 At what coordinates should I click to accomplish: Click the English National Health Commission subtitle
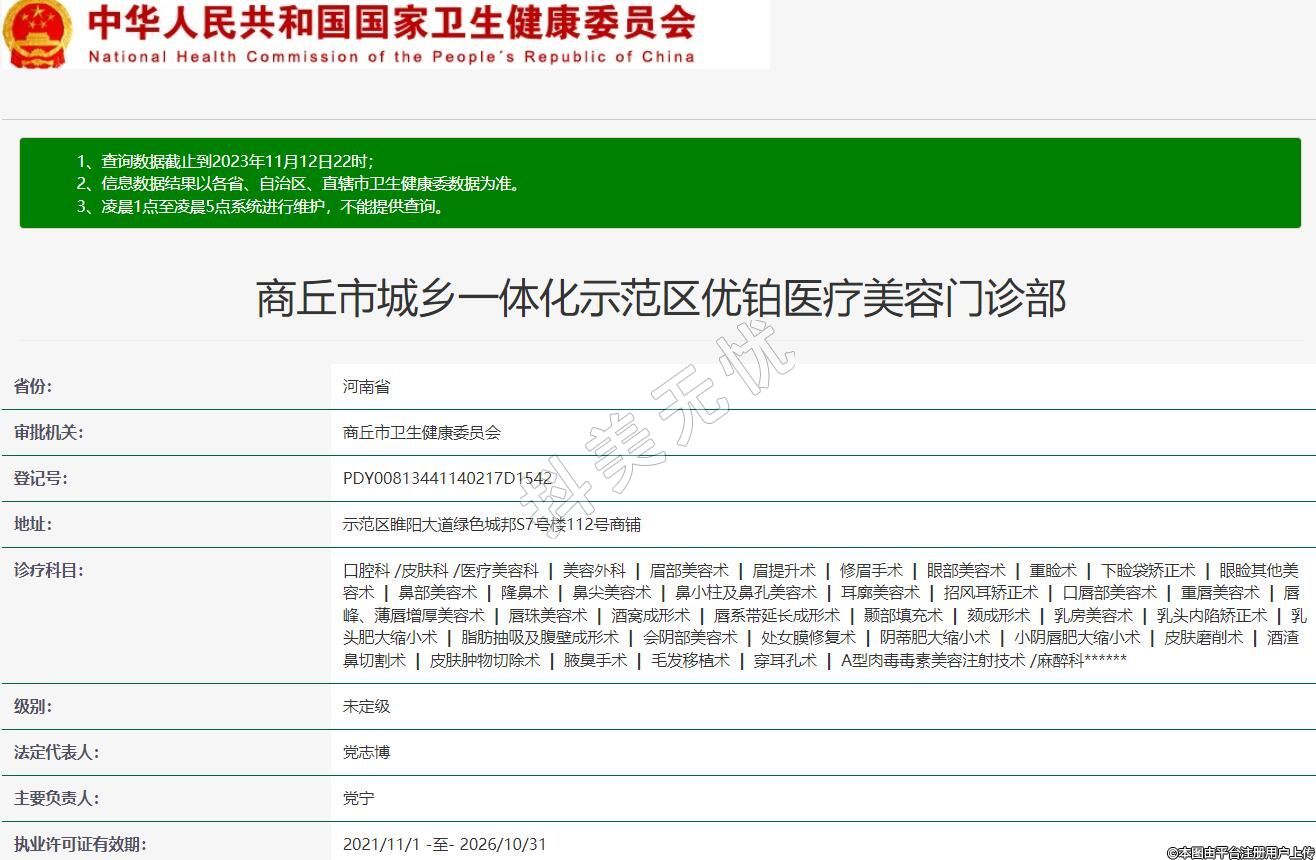(391, 57)
